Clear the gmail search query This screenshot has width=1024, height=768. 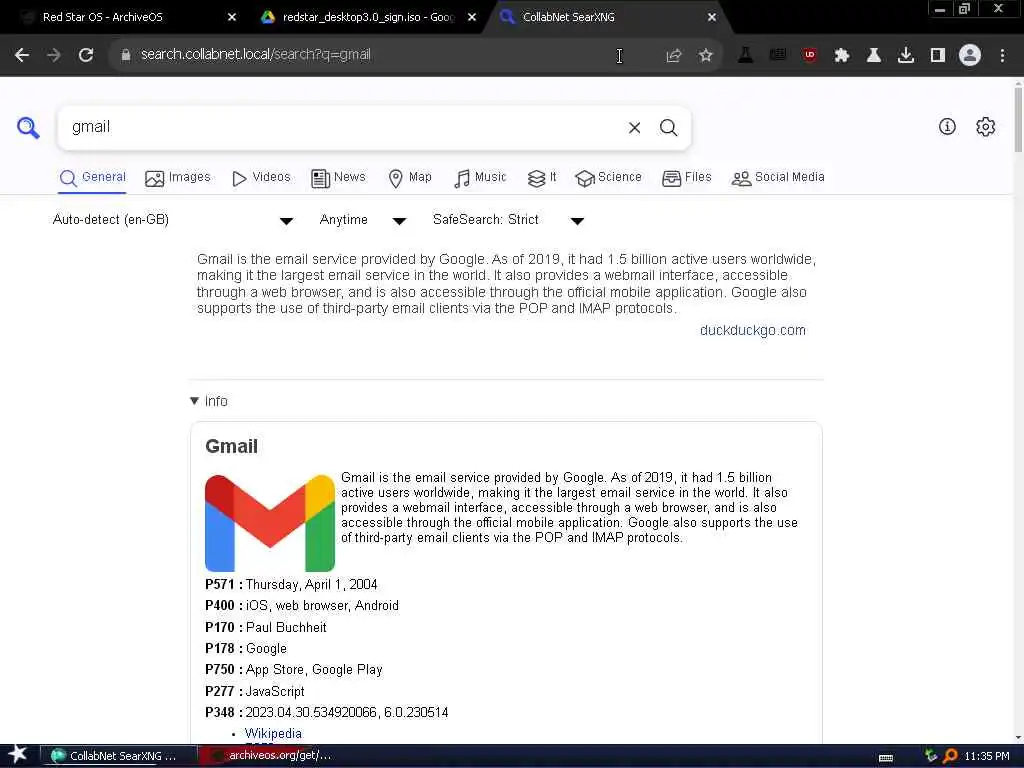point(634,128)
